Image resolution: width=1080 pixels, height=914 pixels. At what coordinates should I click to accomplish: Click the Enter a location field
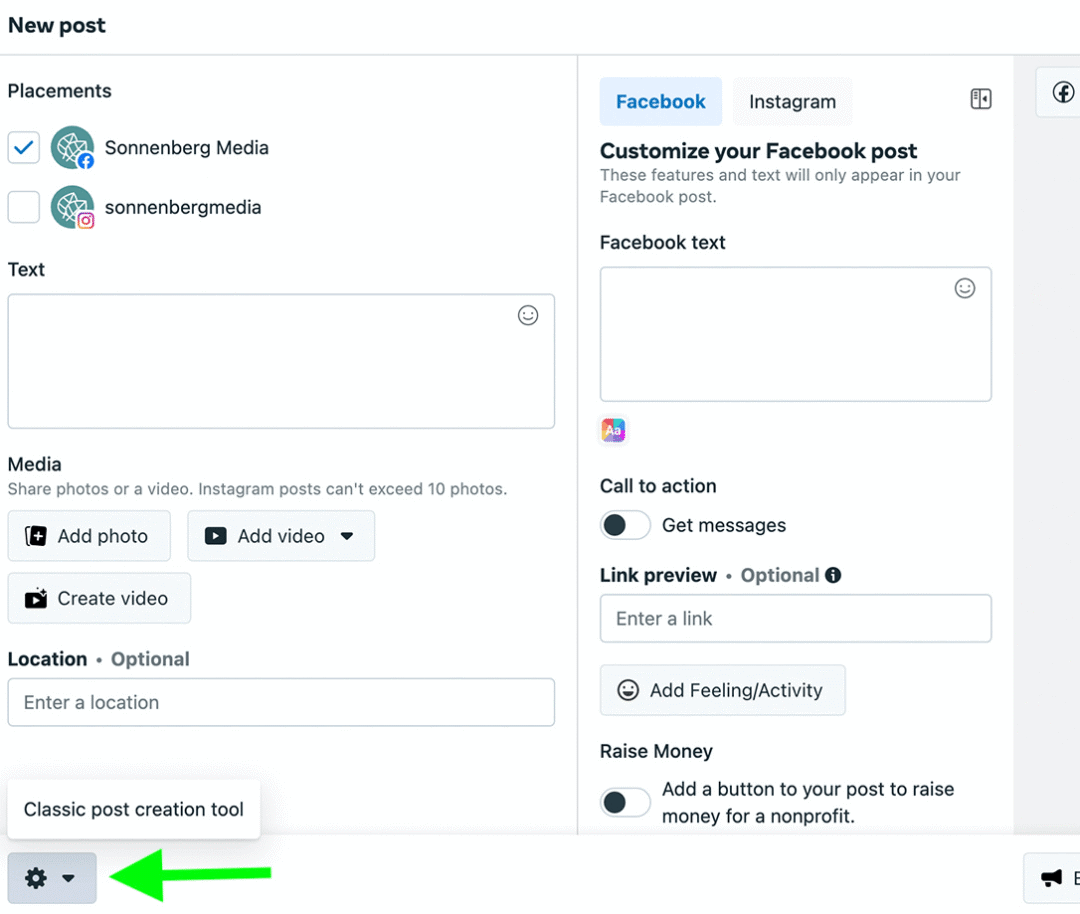tap(282, 702)
